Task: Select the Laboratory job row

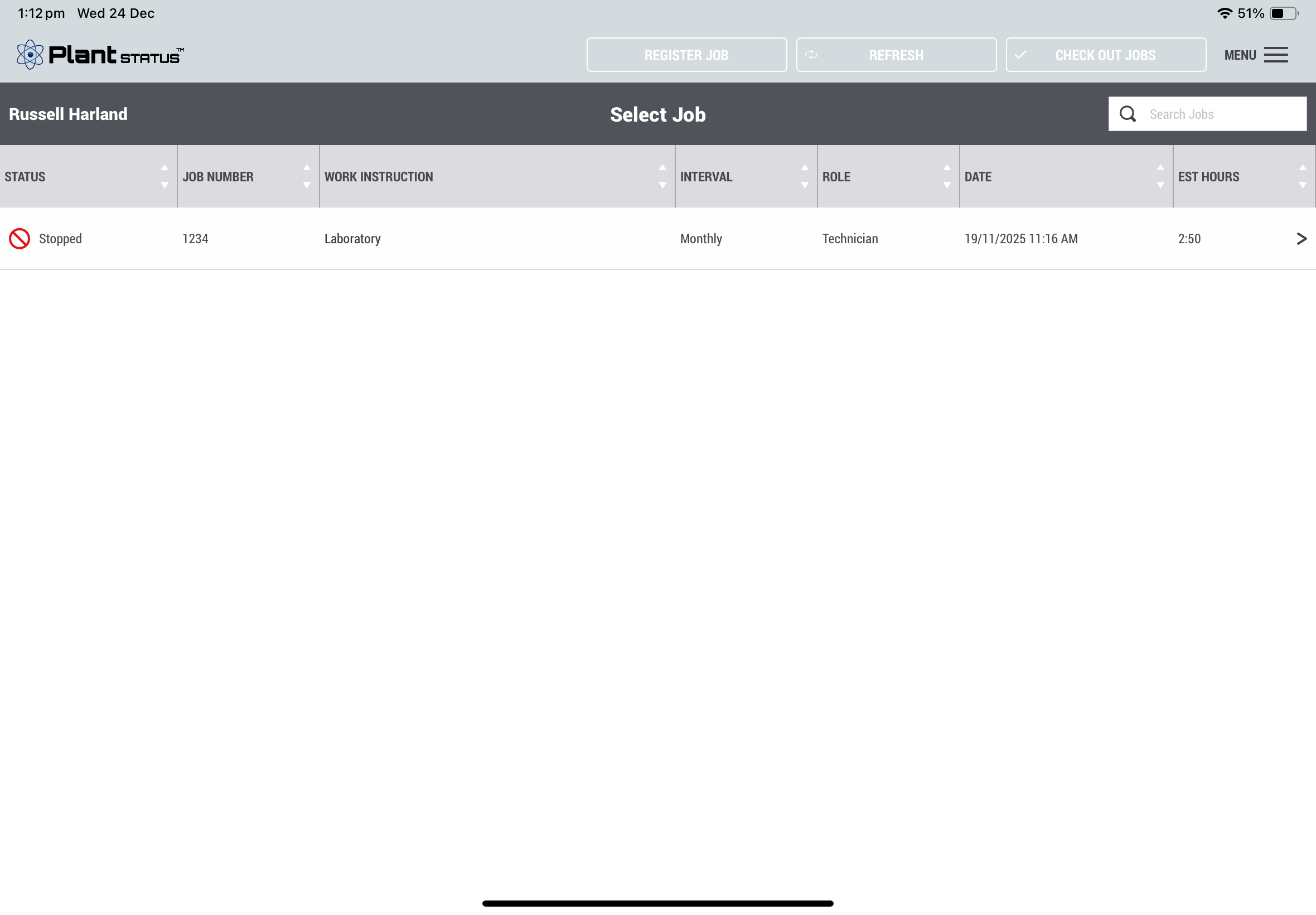Action: coord(352,238)
